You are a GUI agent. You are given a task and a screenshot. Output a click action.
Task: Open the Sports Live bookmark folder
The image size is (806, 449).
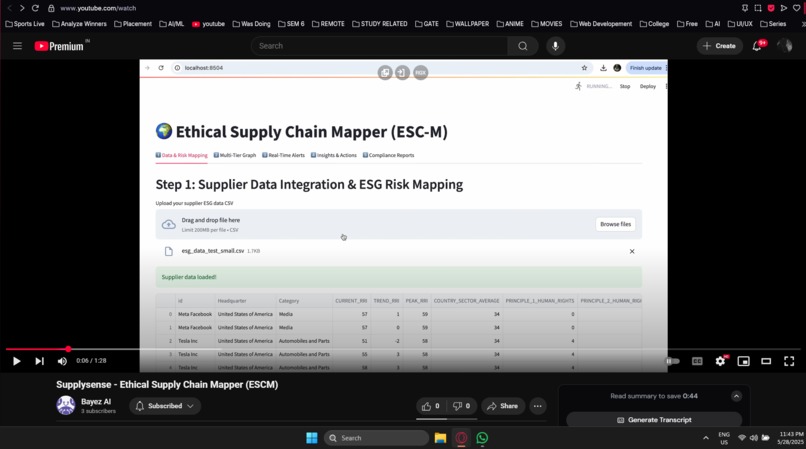(x=25, y=24)
